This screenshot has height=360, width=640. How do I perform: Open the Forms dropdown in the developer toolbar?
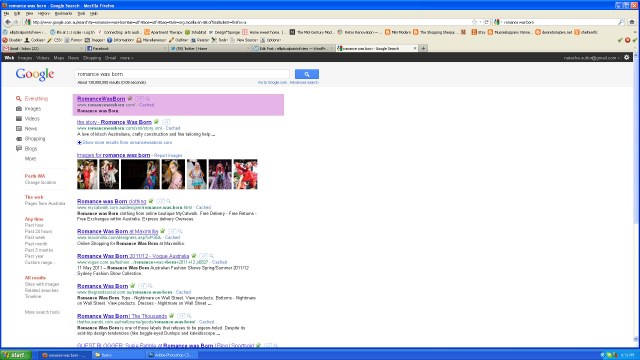[x=73, y=40]
